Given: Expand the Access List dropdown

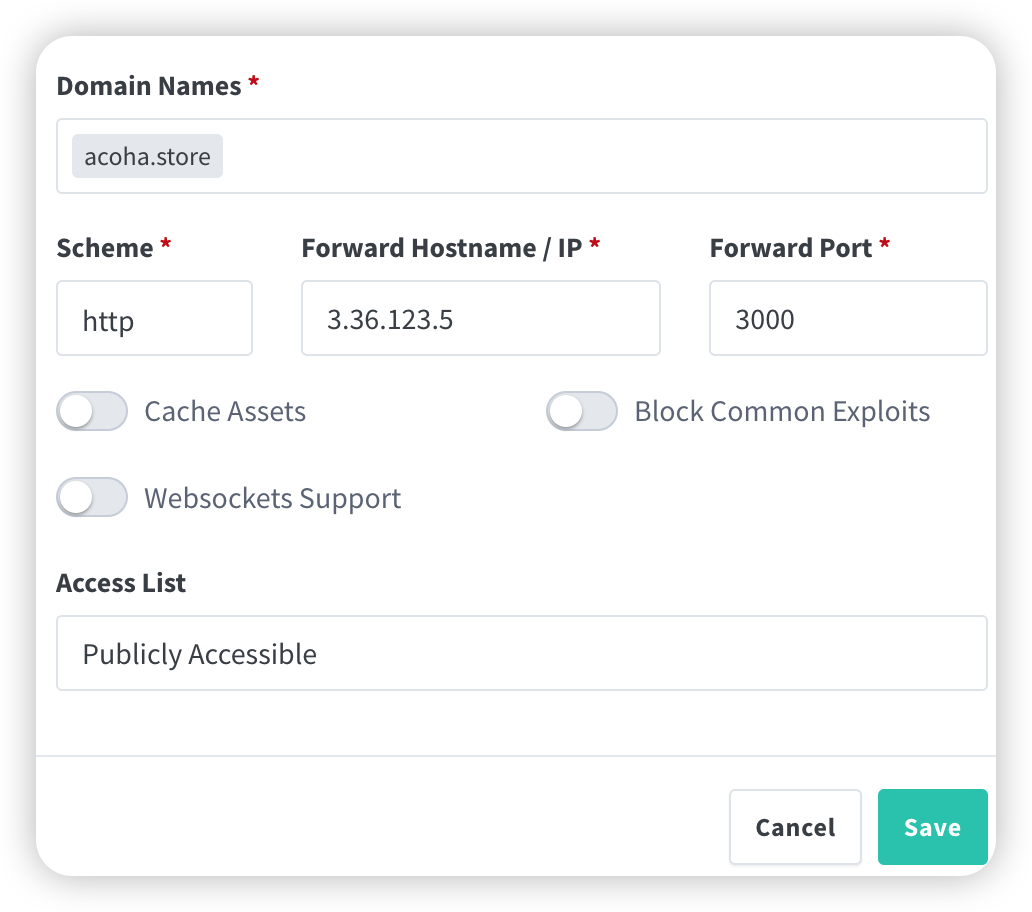Looking at the screenshot, I should tap(521, 653).
